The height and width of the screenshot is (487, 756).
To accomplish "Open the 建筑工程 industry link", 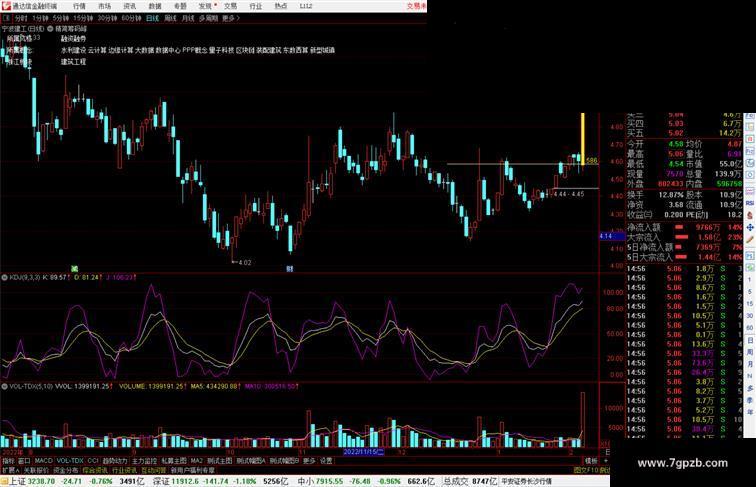I will click(73, 62).
